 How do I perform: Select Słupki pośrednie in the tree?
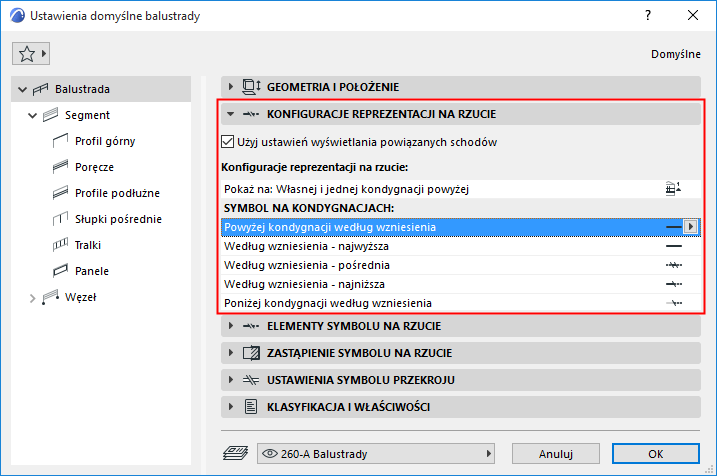[x=118, y=219]
